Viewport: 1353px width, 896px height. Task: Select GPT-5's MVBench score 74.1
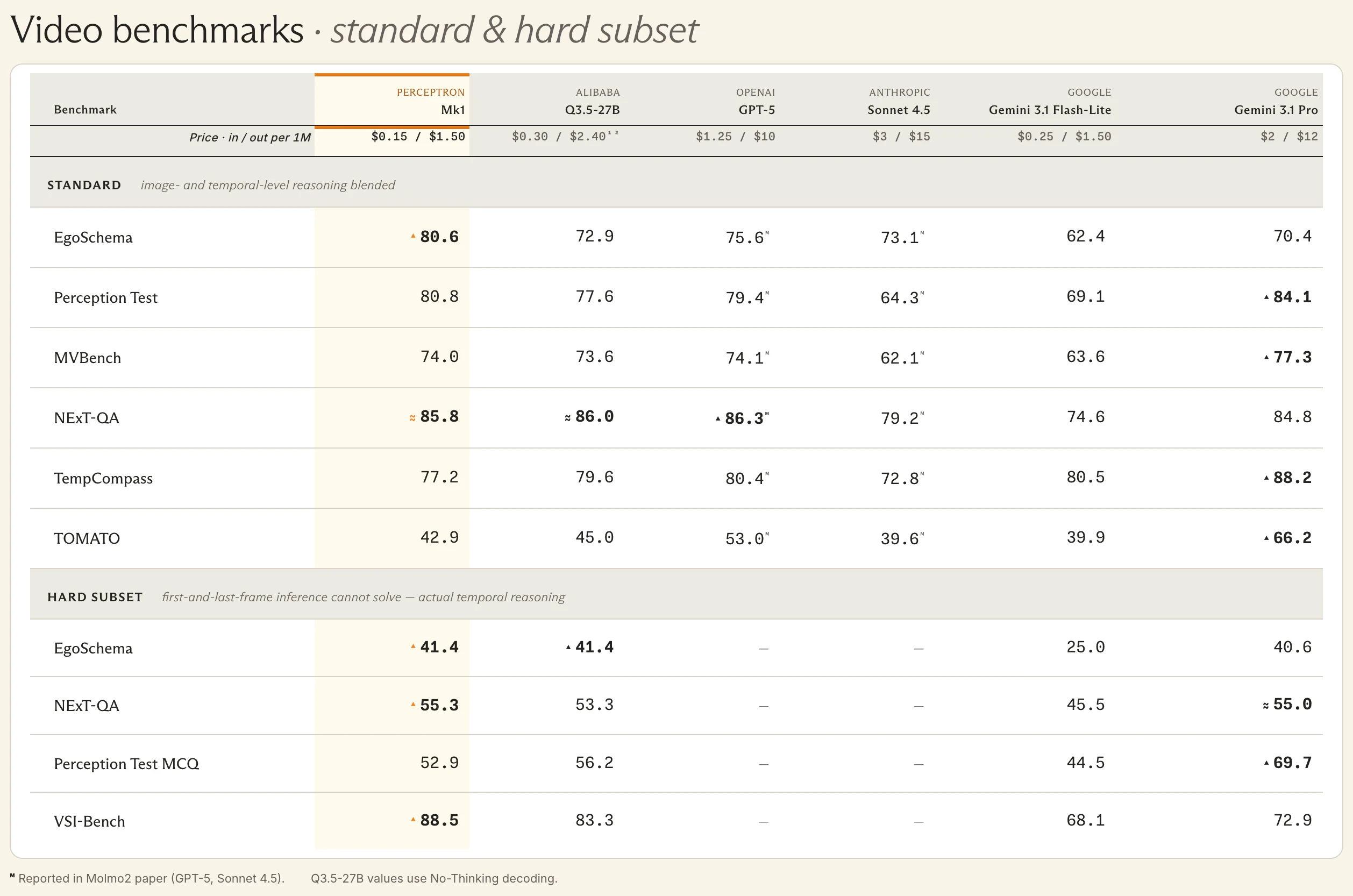coord(744,358)
